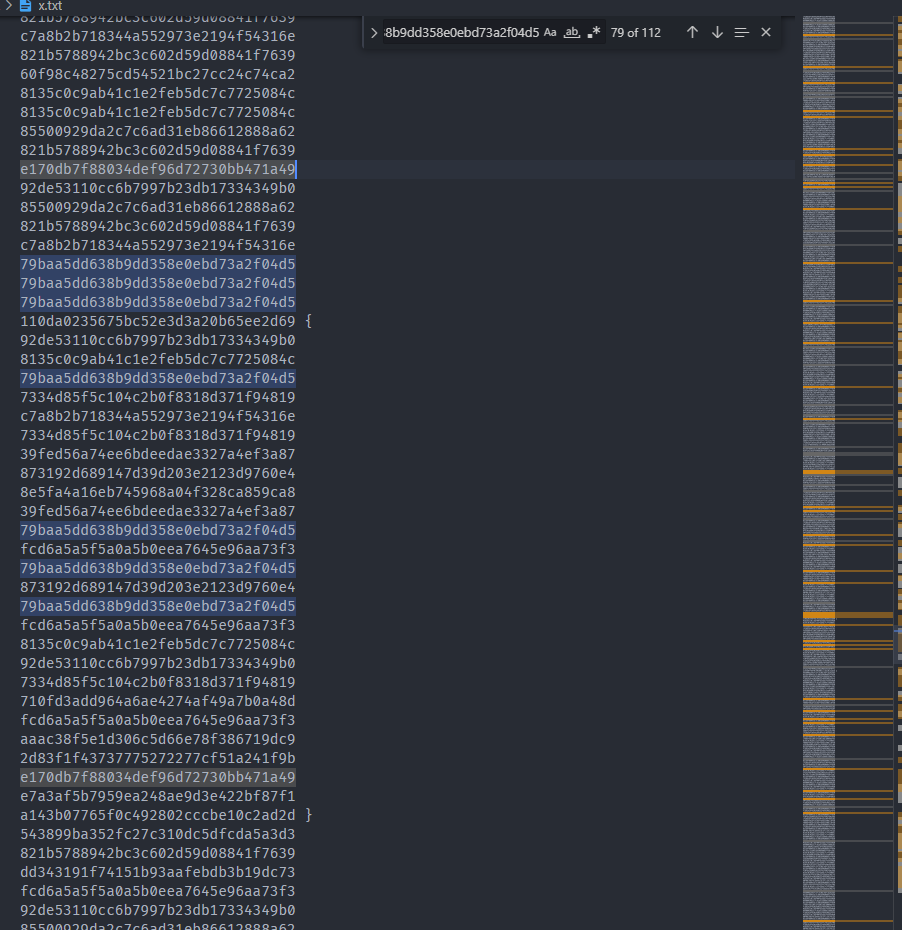Jump to the previous search match
This screenshot has height=930, width=902.
[x=692, y=32]
